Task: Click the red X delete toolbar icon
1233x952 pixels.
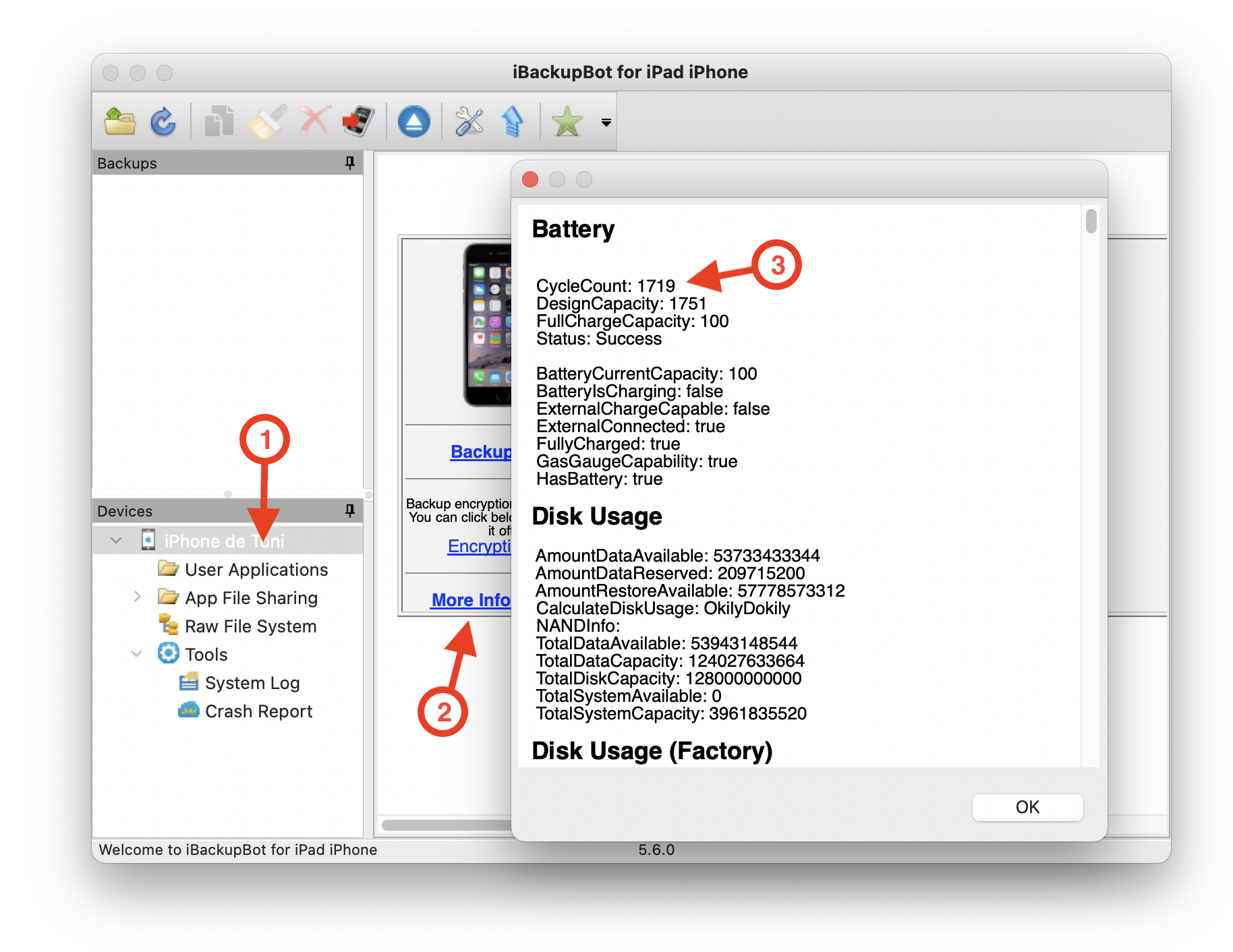Action: point(315,121)
